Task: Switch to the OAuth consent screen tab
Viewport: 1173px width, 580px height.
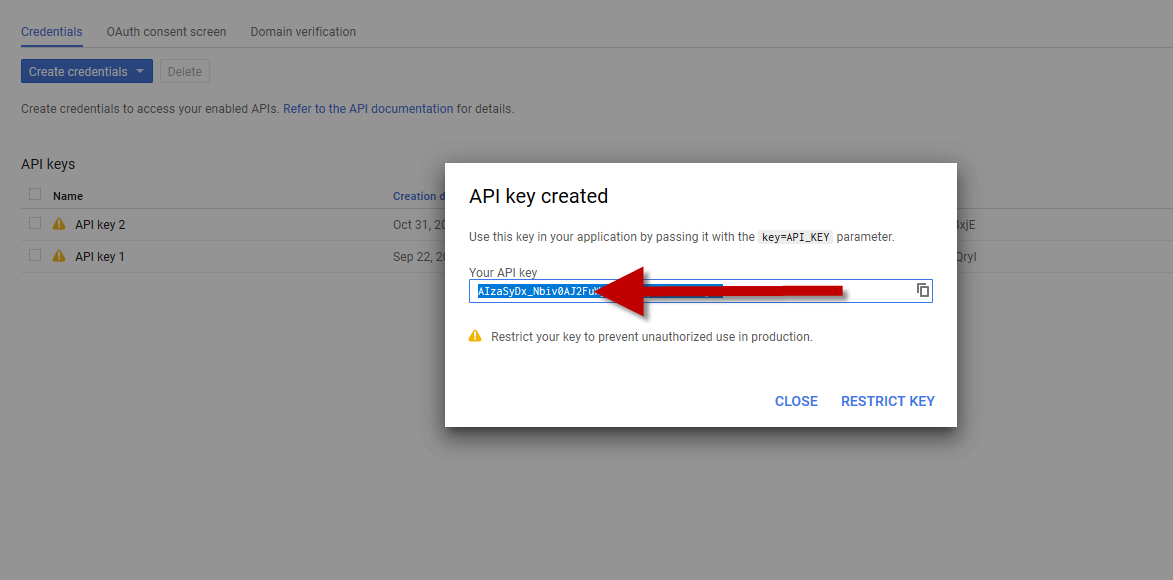Action: coord(166,32)
